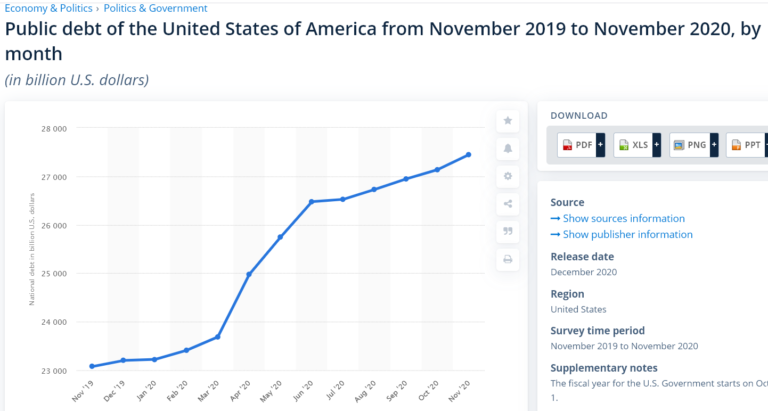The image size is (768, 411).
Task: Click the star favorite icon
Action: point(508,121)
